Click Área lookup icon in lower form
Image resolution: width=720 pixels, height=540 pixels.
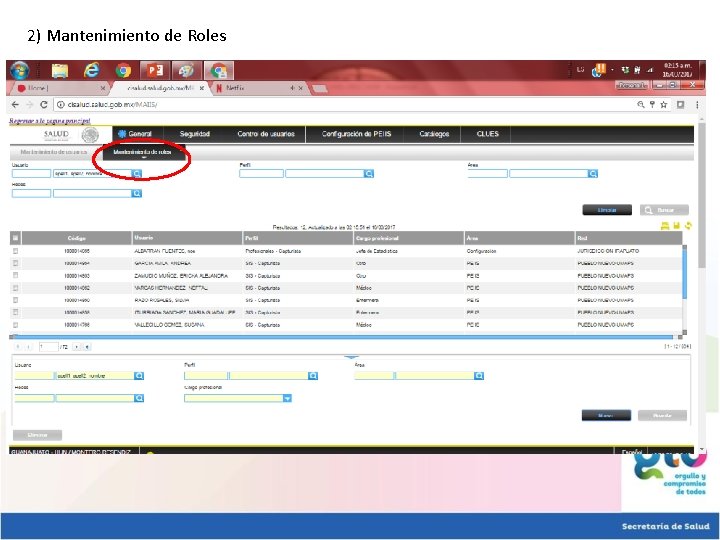click(x=479, y=376)
